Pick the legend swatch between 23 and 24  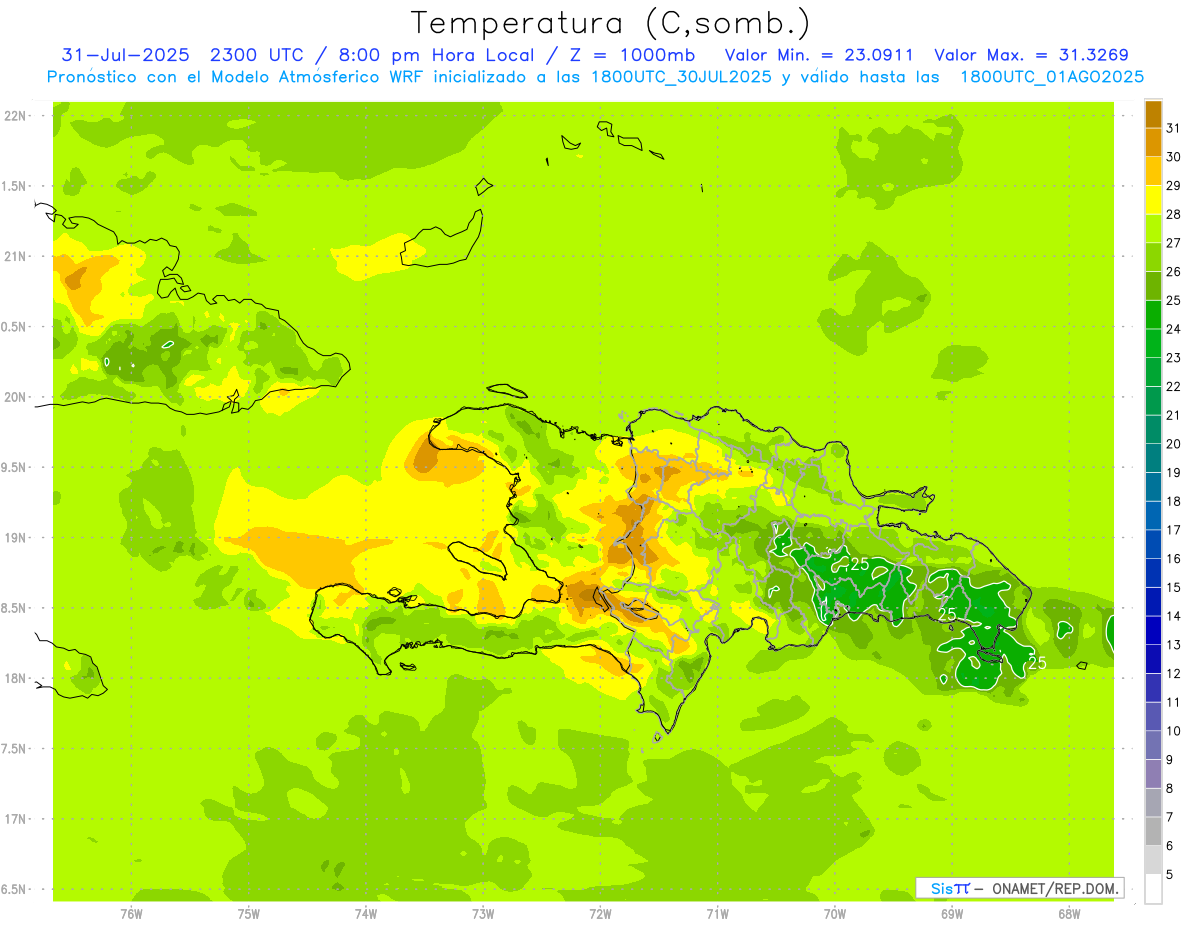1153,343
